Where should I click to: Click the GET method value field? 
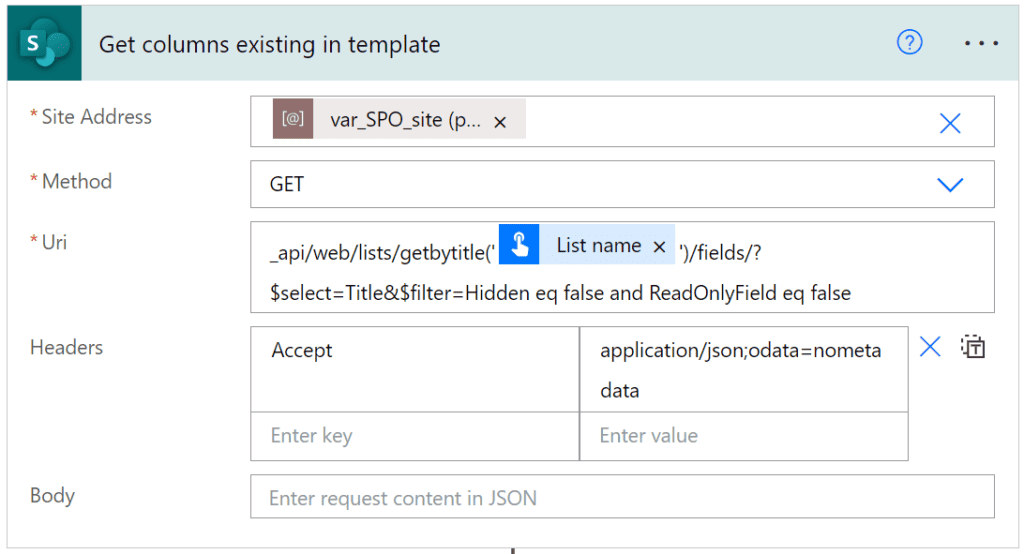click(580, 184)
